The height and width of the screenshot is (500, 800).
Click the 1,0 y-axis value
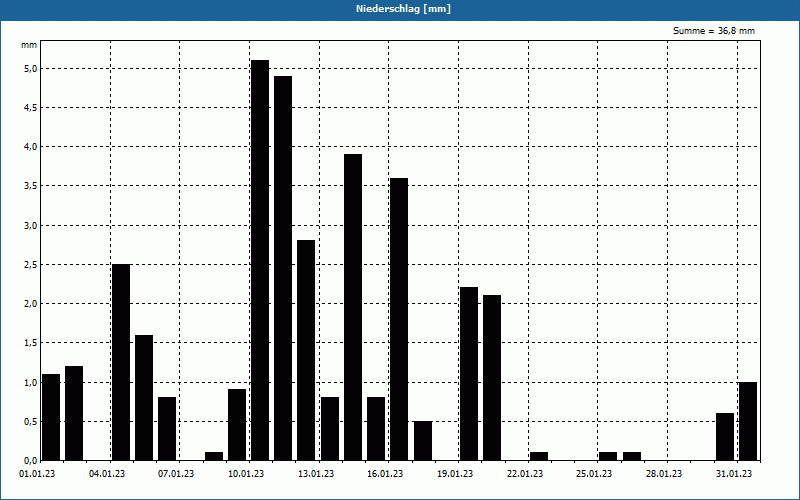point(31,382)
